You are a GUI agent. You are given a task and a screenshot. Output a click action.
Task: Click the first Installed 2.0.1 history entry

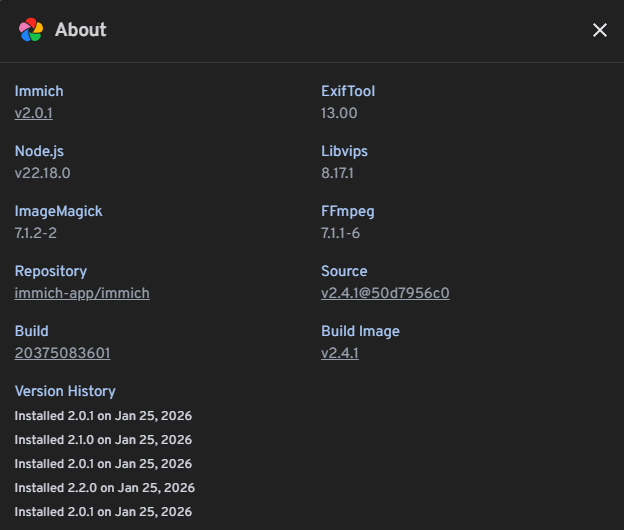click(x=103, y=416)
